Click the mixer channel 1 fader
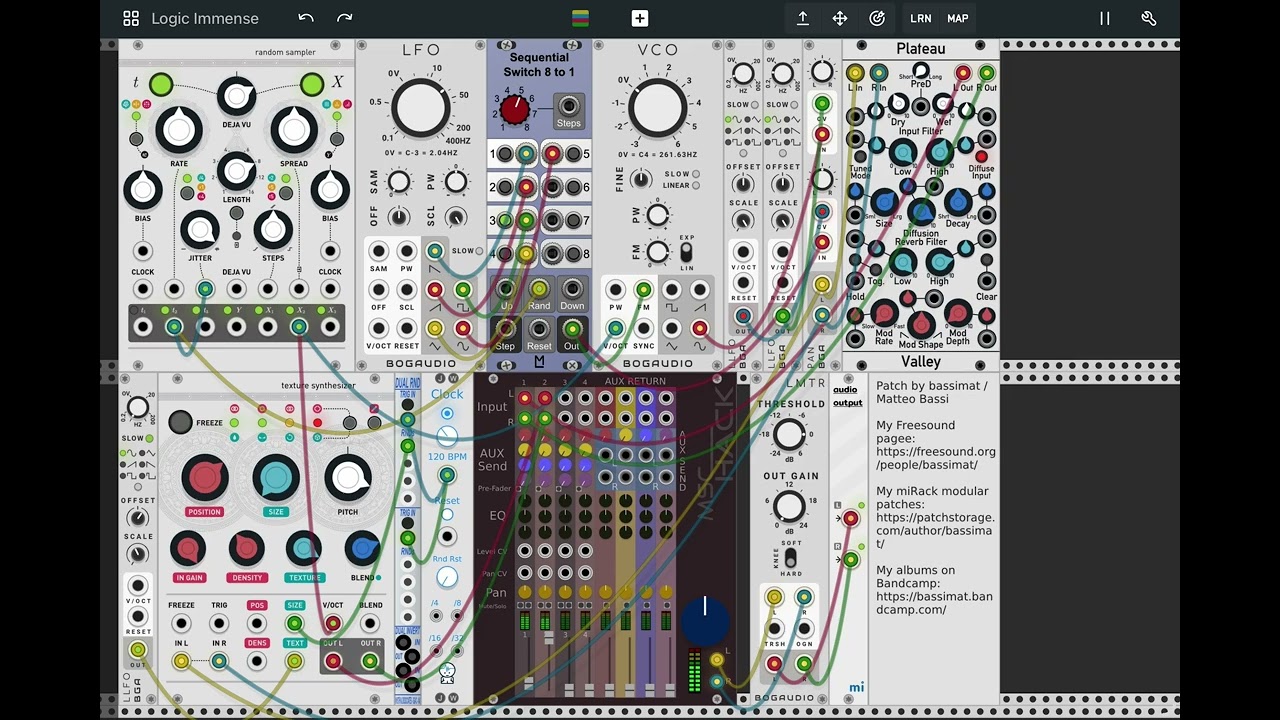Viewport: 1280px width, 720px height. (528, 683)
